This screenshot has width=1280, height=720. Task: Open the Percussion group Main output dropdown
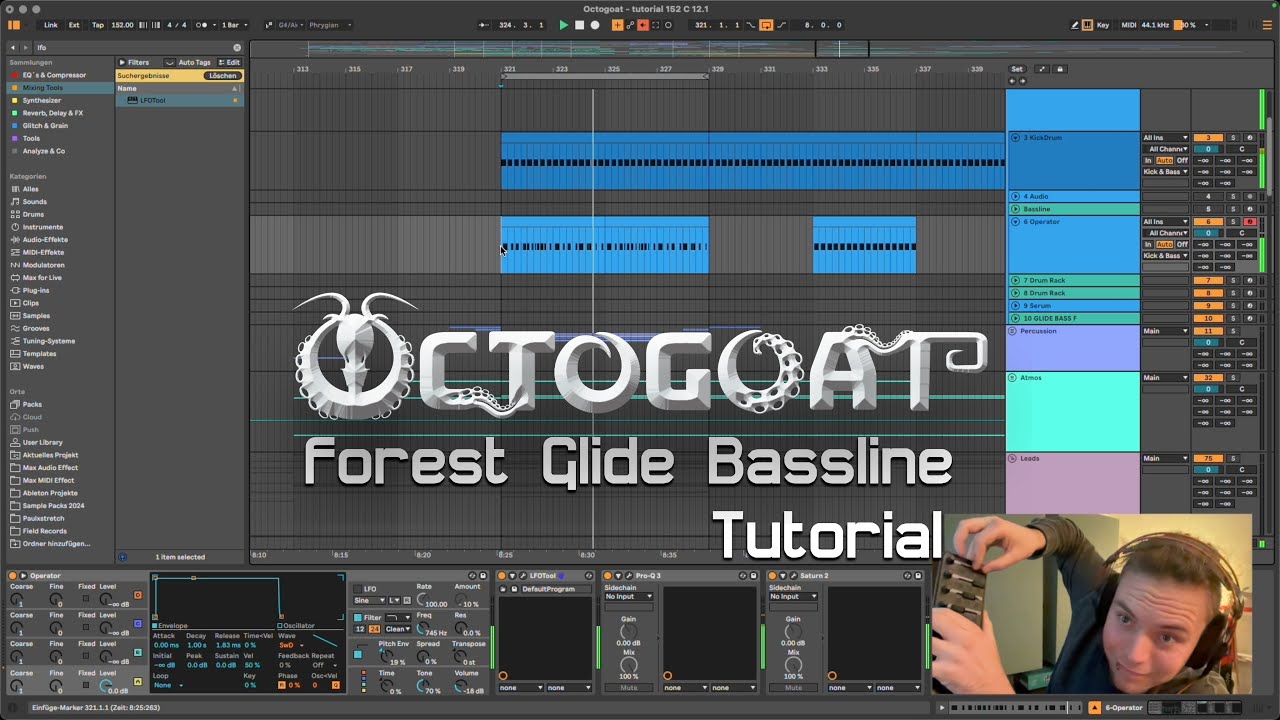(1166, 330)
